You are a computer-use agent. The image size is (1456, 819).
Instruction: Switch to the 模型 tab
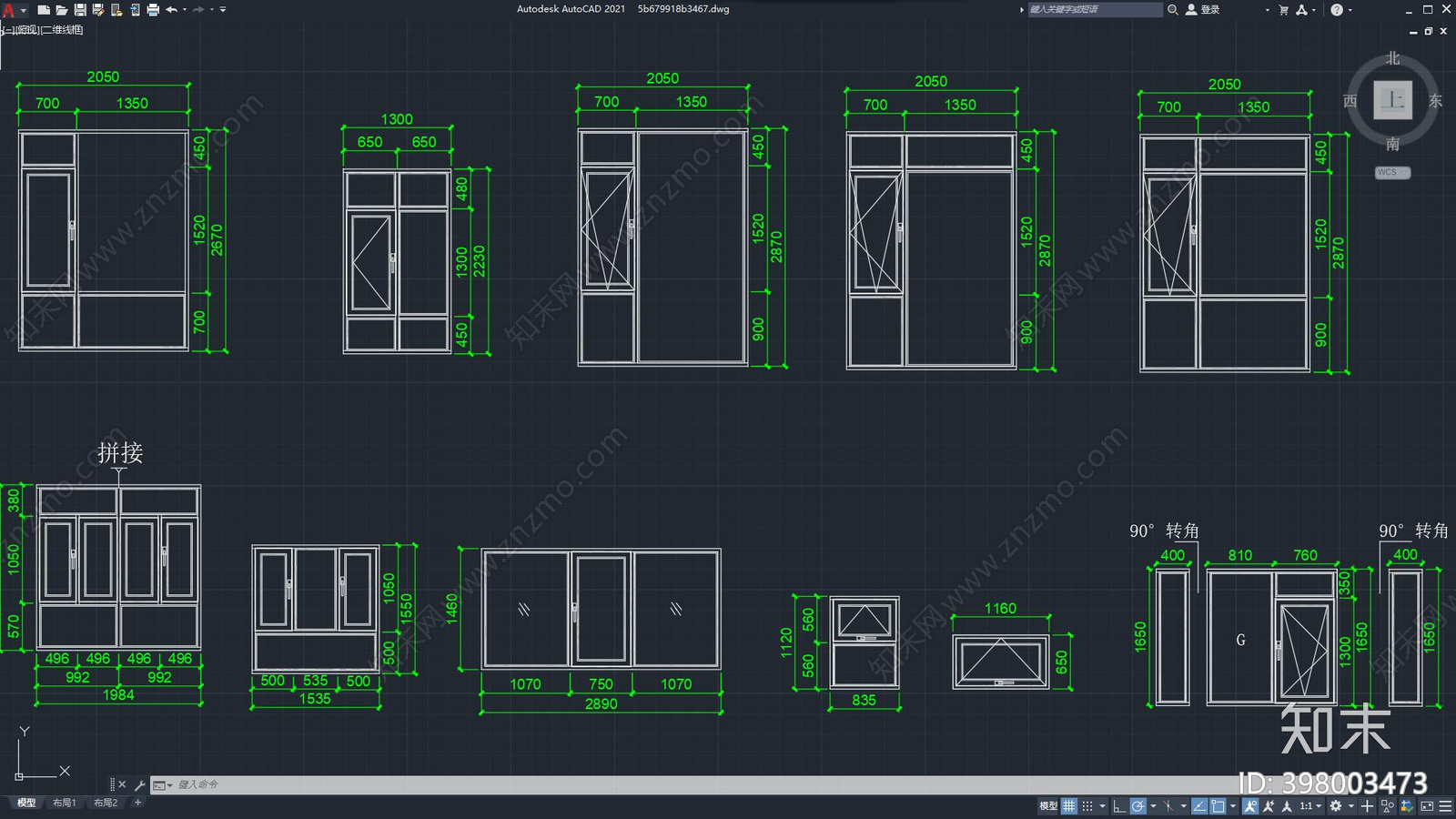click(26, 803)
